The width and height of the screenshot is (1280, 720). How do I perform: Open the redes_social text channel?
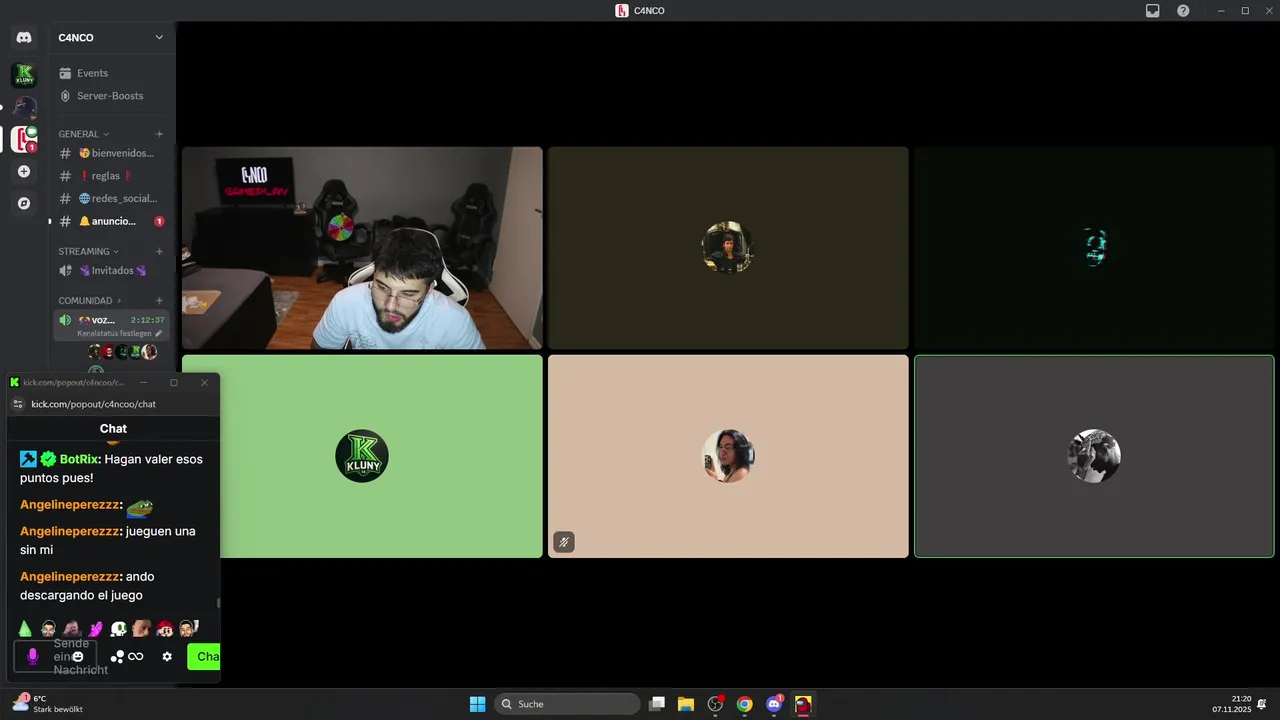111,198
